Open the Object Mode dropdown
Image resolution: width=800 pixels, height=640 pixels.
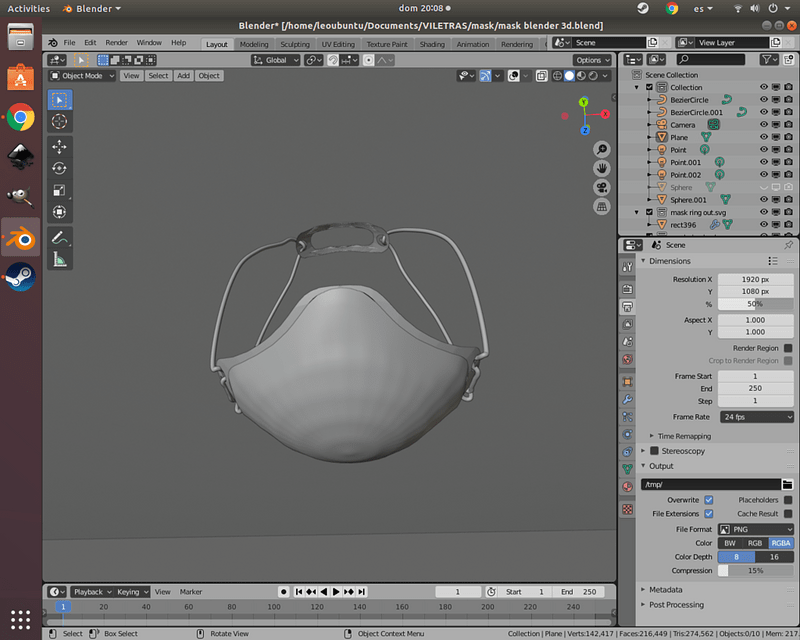coord(82,76)
